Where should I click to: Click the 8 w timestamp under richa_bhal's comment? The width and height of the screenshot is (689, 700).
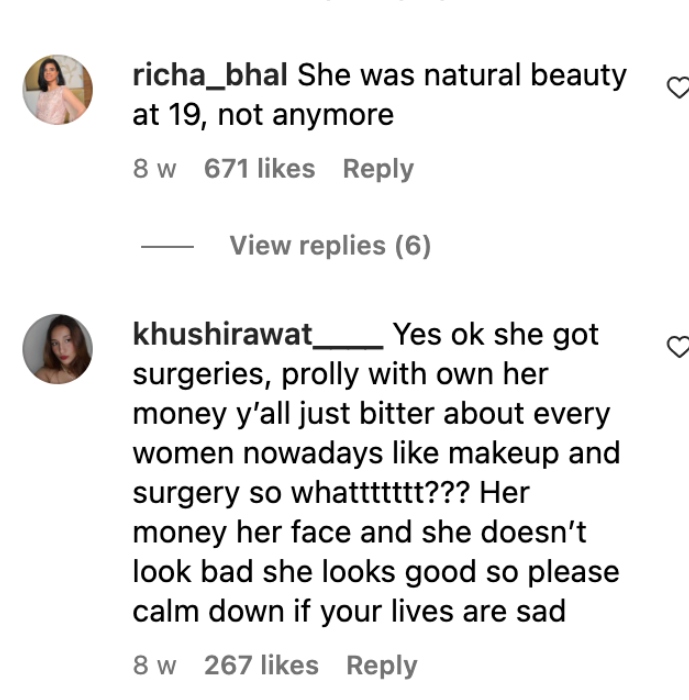pos(154,169)
